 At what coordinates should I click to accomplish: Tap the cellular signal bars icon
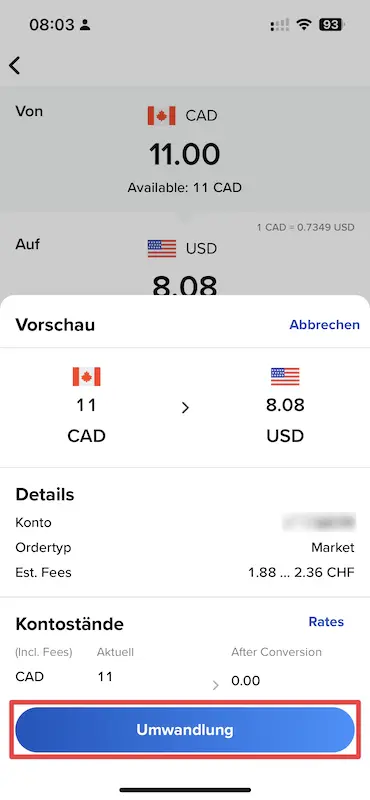pos(280,24)
